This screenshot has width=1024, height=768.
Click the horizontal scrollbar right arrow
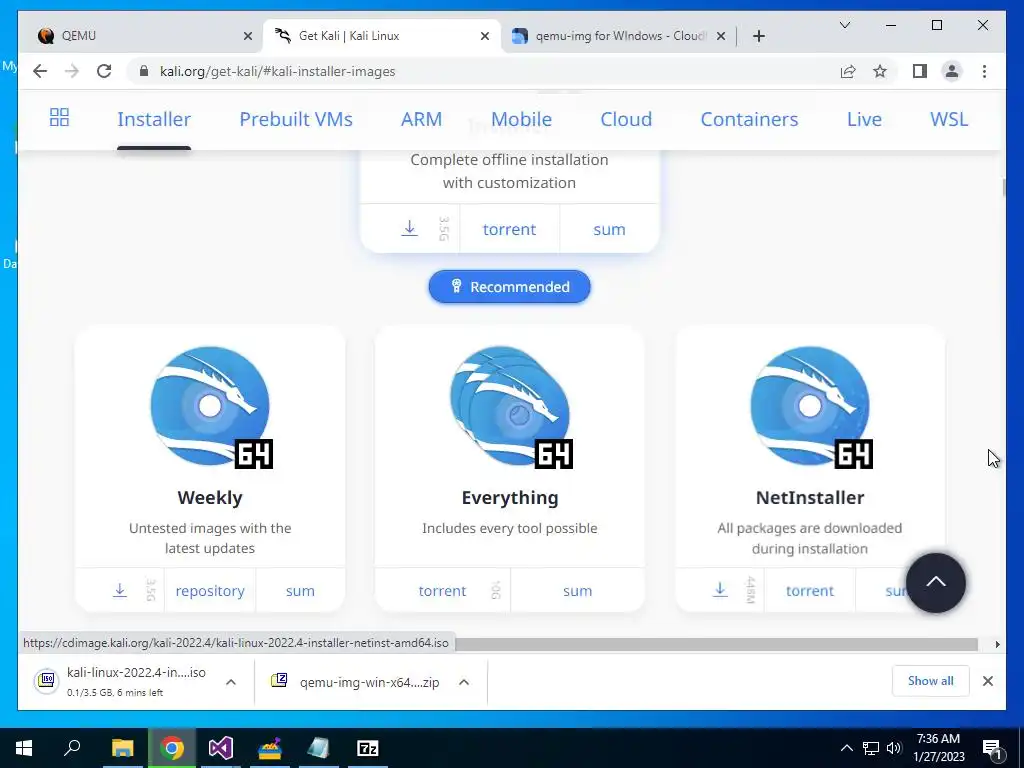997,644
